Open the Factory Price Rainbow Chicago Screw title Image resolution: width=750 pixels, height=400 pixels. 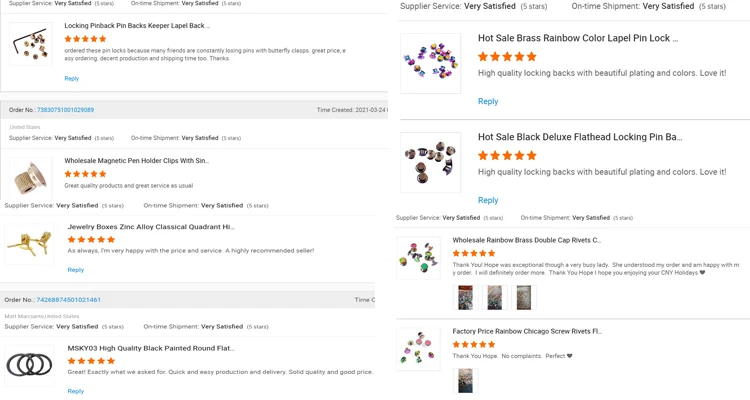pyautogui.click(x=527, y=331)
